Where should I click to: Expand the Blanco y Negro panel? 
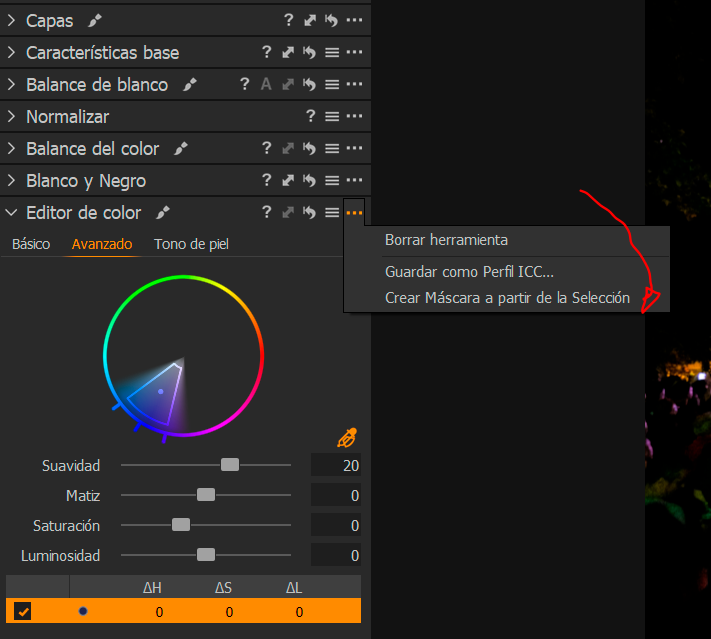[11, 180]
